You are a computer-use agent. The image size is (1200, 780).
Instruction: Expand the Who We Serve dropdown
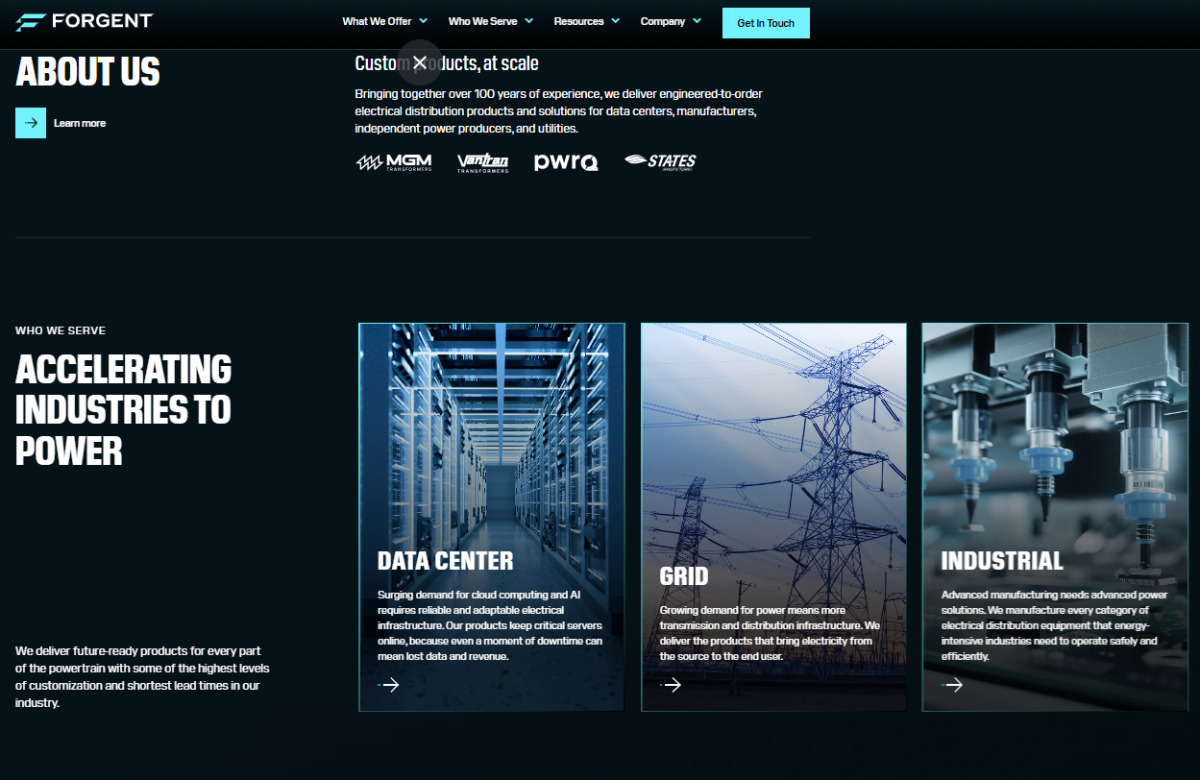tap(490, 21)
